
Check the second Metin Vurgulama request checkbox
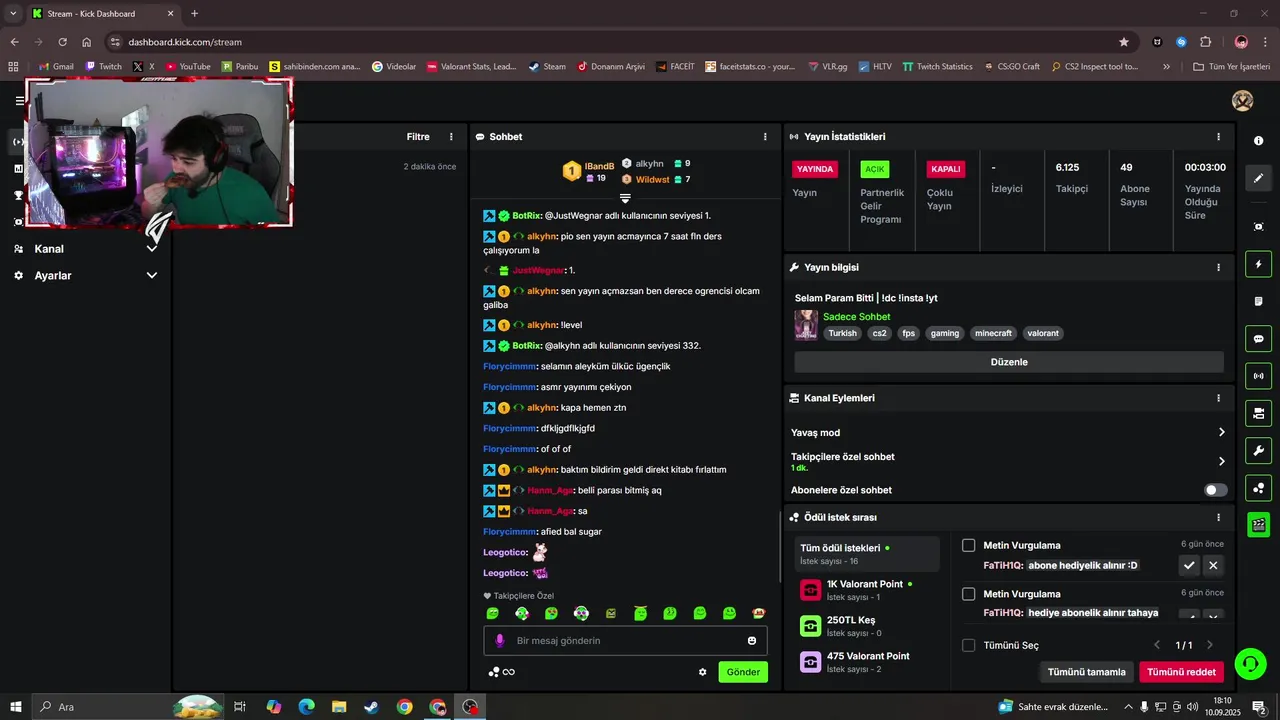tap(968, 594)
